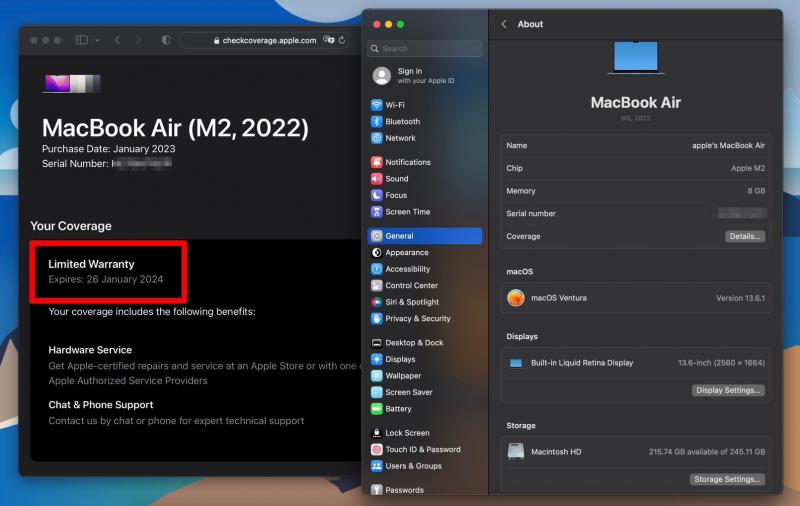Viewport: 800px width, 506px height.
Task: Click the Macintosh HD storage row
Action: tap(635, 452)
